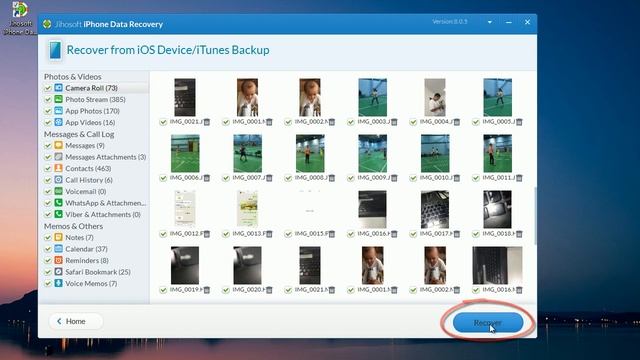Uncheck the Camera Roll checkbox

[47, 88]
